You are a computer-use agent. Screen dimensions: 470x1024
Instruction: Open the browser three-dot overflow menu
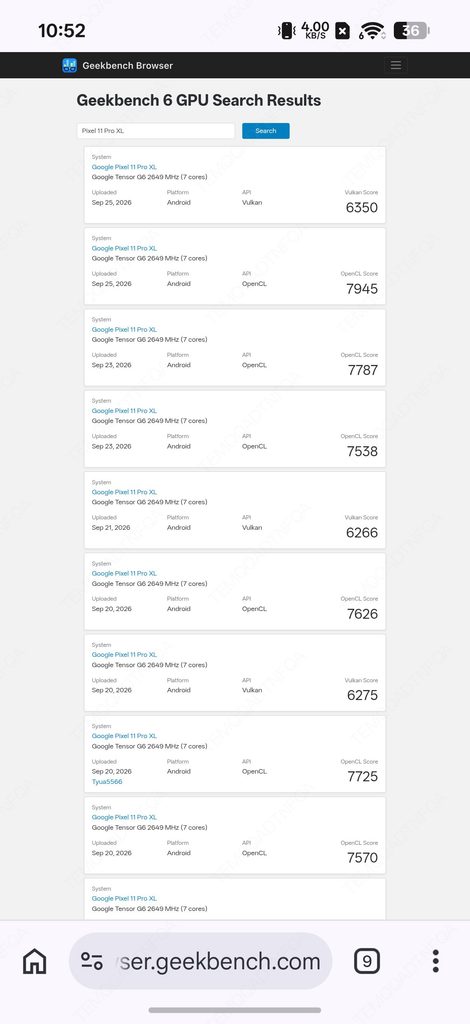[435, 961]
